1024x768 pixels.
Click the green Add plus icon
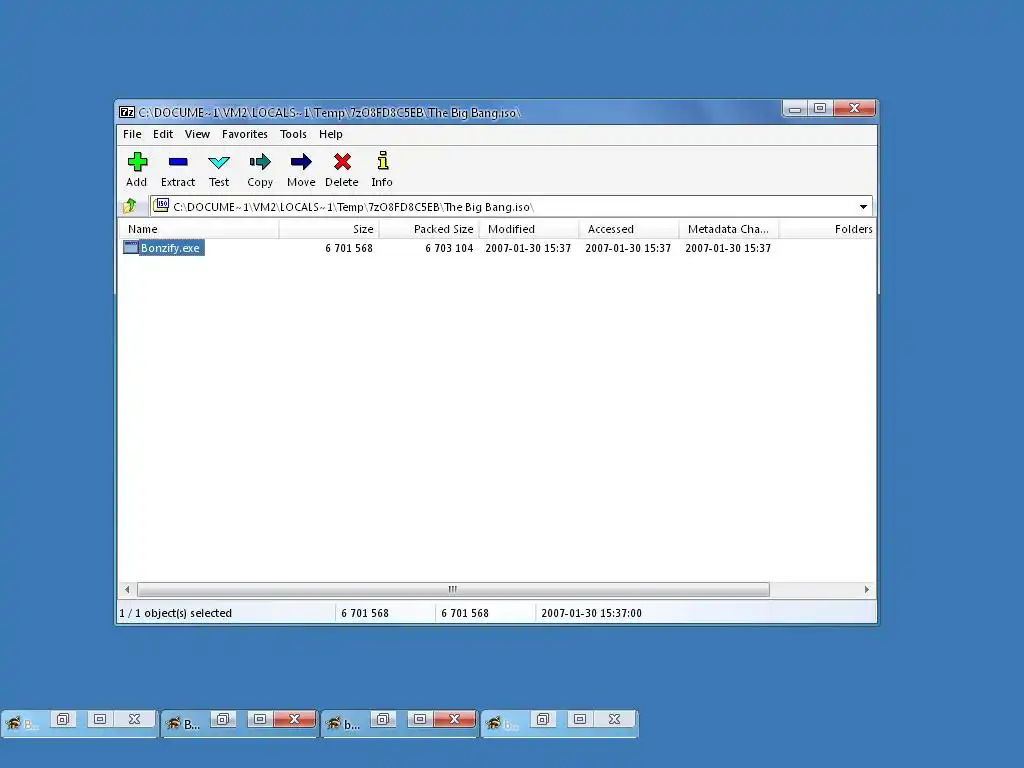pyautogui.click(x=137, y=161)
